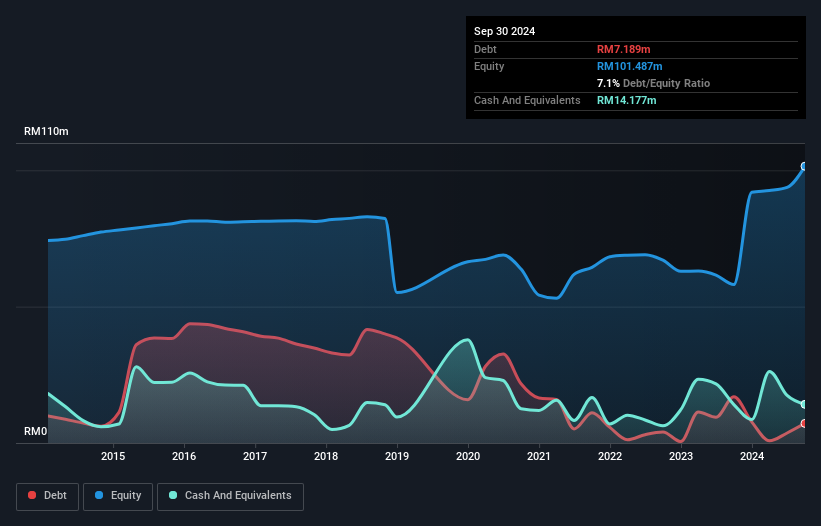Click the RM110m y-axis label
Screen dimensions: 821x526
click(46, 131)
